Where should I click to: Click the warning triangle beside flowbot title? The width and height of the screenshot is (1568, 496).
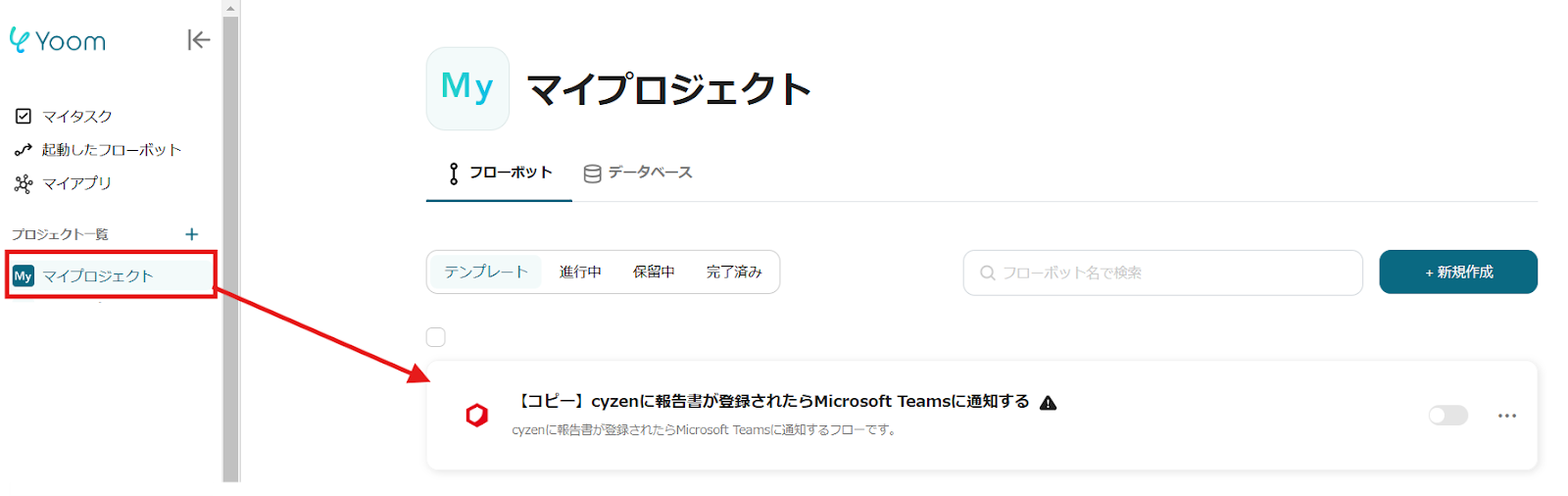[1049, 403]
